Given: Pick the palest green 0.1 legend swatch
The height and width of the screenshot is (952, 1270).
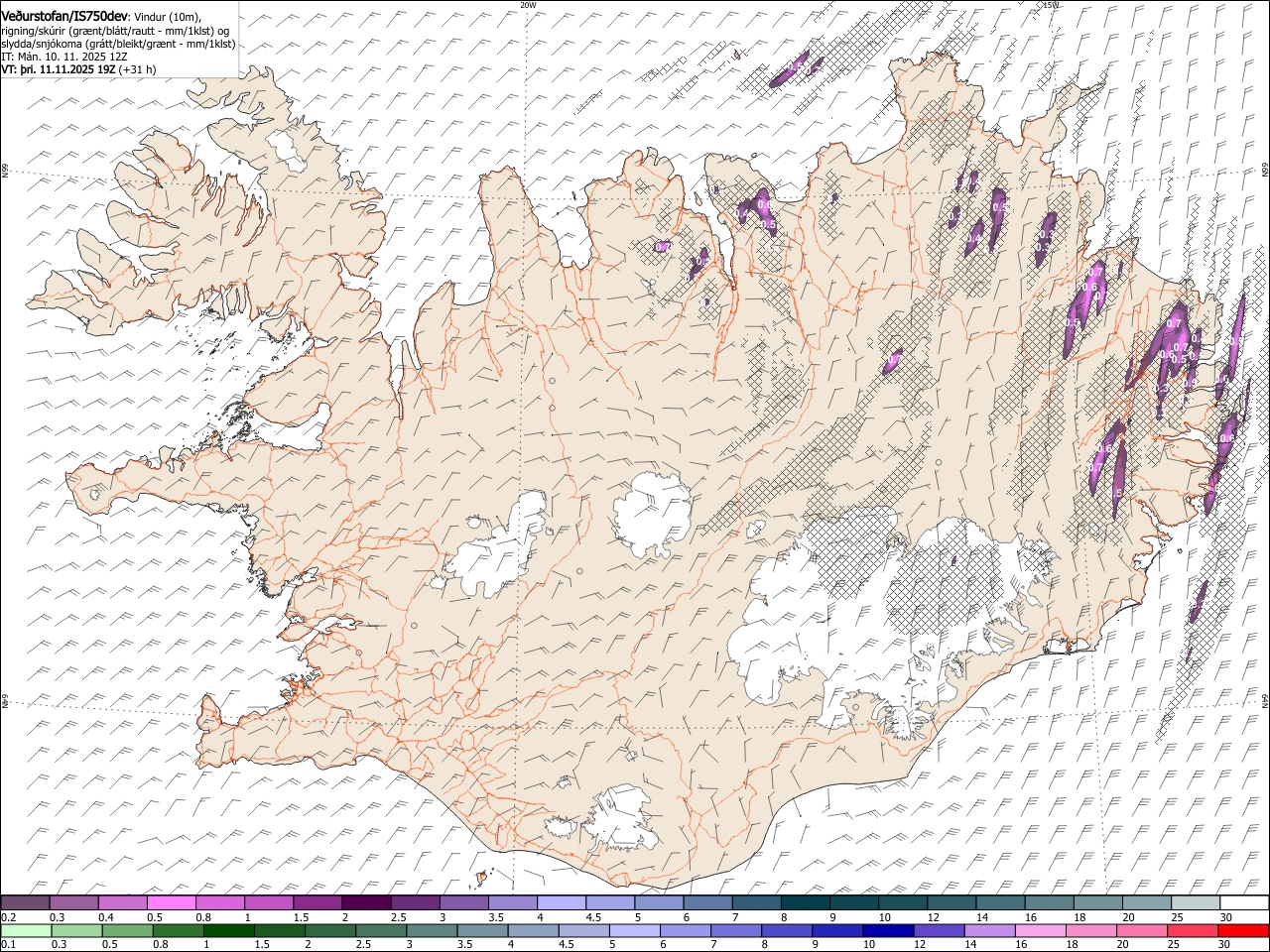Looking at the screenshot, I should coord(26,931).
